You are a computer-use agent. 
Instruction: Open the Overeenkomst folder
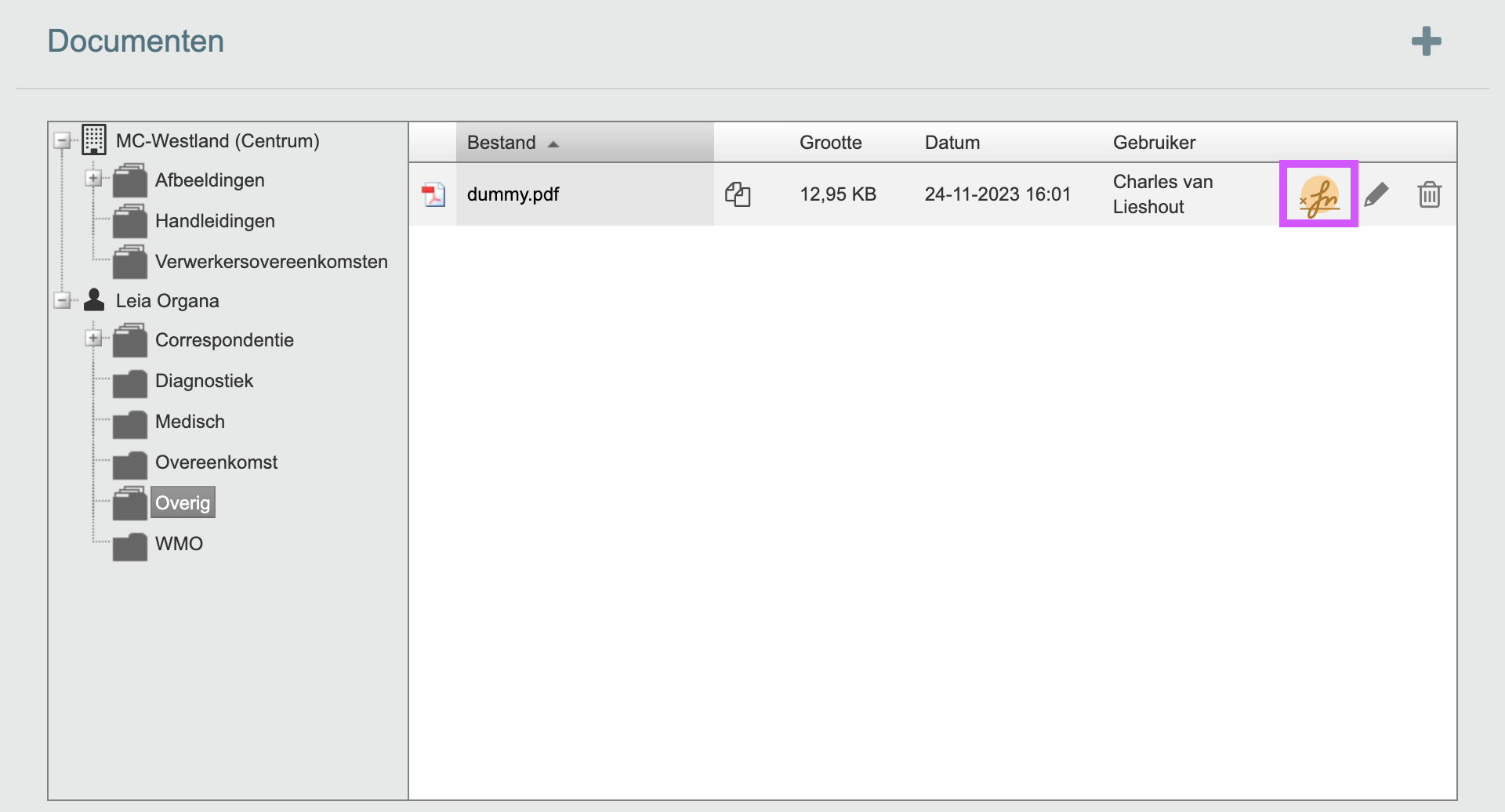click(216, 462)
